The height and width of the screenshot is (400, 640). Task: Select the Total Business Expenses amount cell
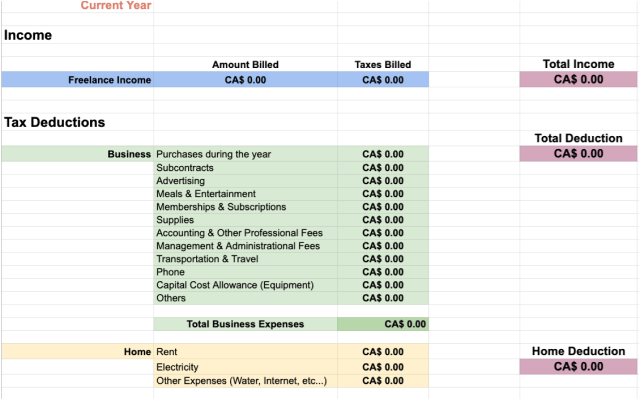[x=383, y=324]
